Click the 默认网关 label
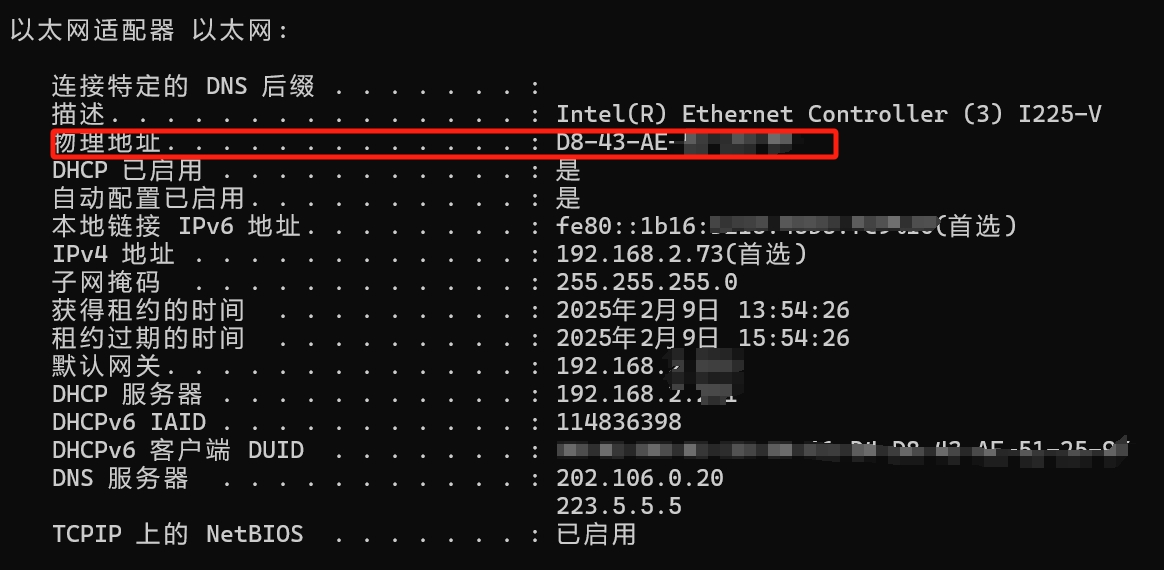 tap(106, 367)
